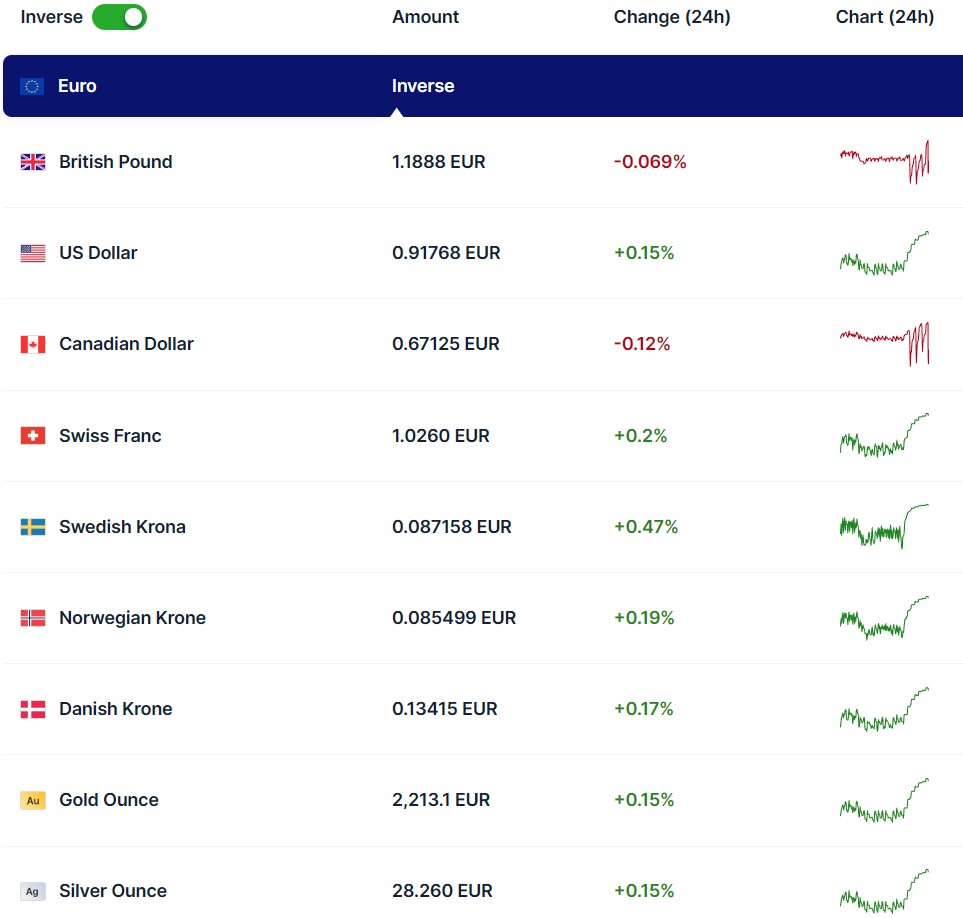Click the Change (24h) column header

[671, 17]
